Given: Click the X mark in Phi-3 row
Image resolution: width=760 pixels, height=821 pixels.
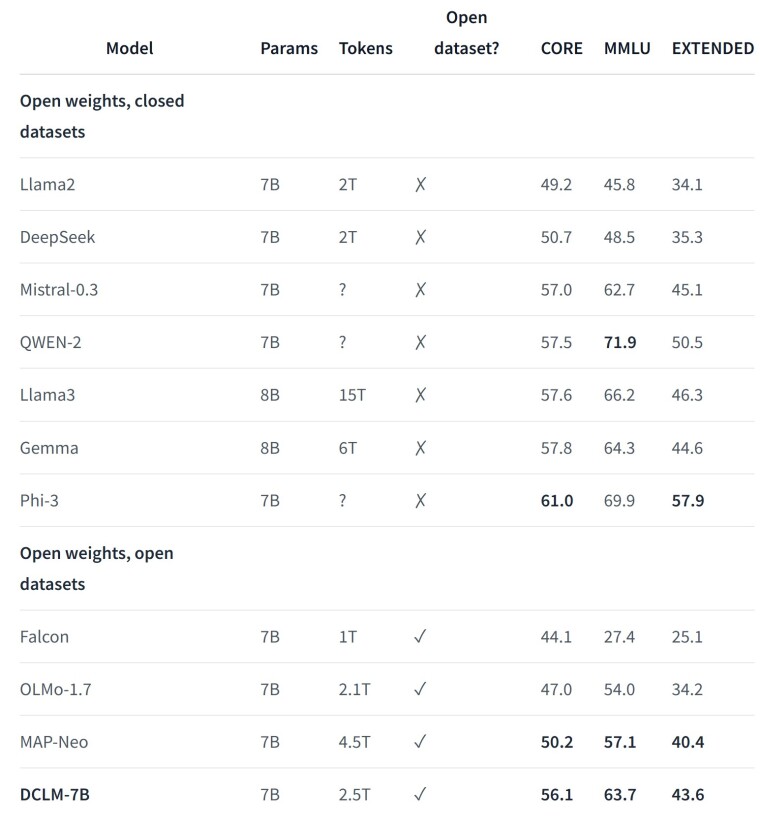Looking at the screenshot, I should [x=420, y=500].
